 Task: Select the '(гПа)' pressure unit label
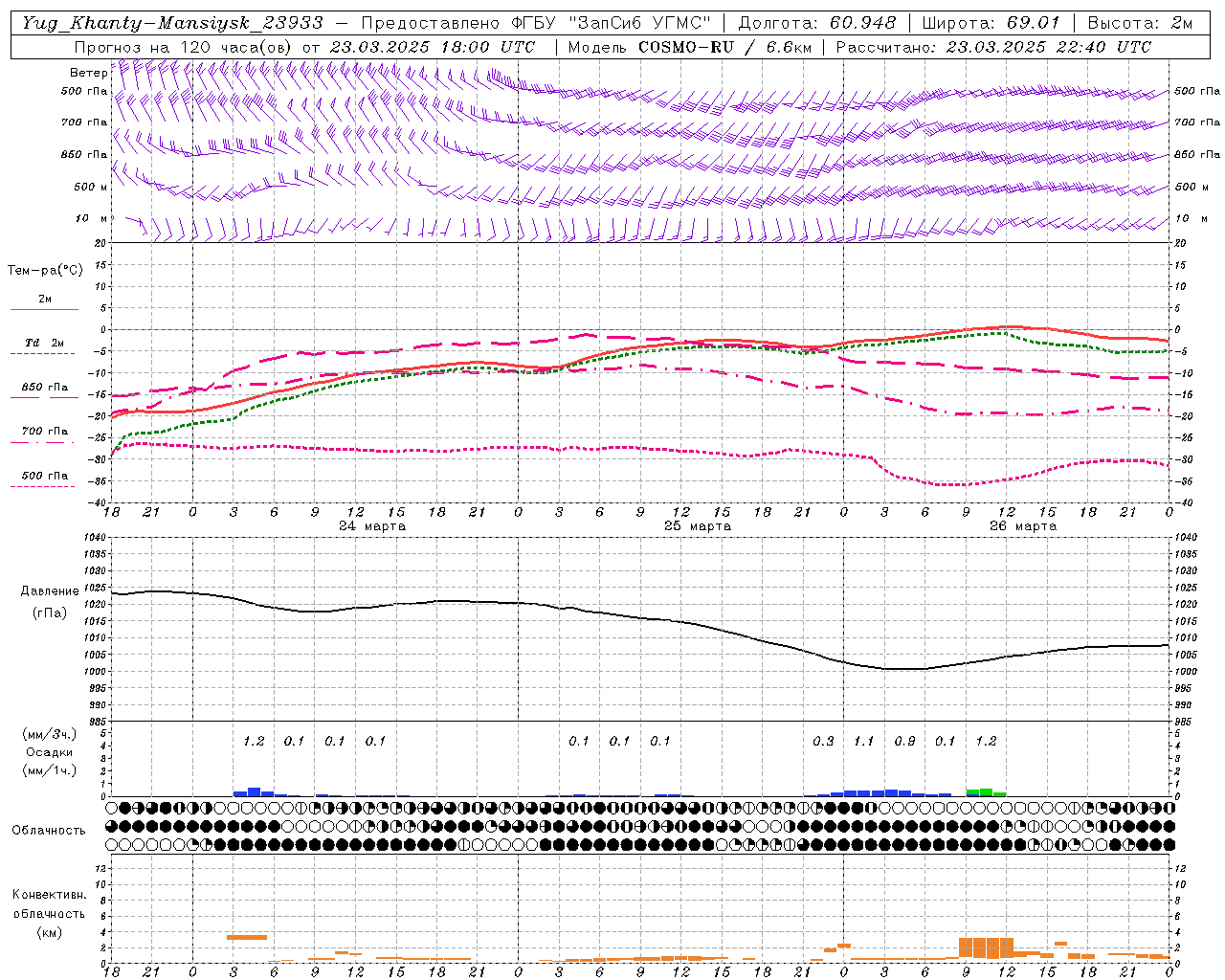pyautogui.click(x=50, y=612)
